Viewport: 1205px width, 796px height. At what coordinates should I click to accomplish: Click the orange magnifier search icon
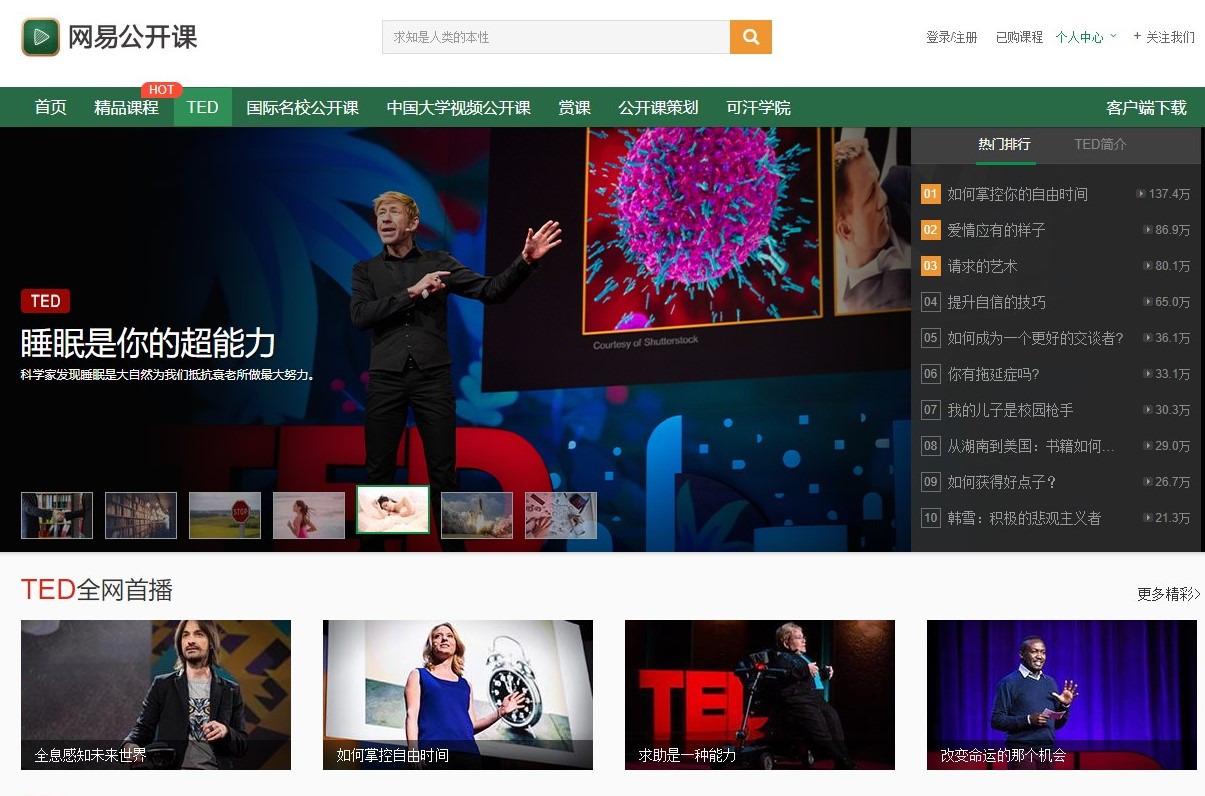pos(748,35)
